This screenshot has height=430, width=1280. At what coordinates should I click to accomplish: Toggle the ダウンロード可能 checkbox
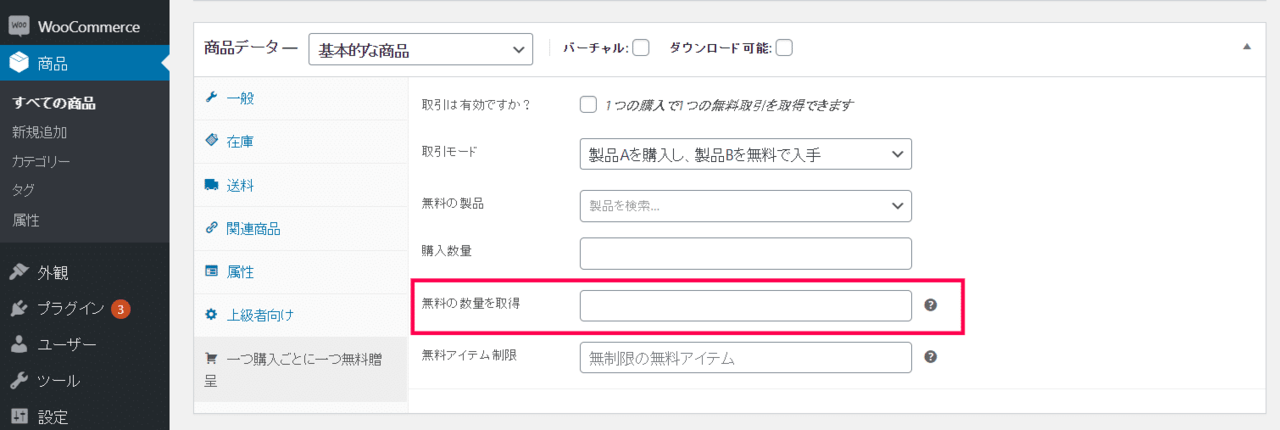[784, 48]
